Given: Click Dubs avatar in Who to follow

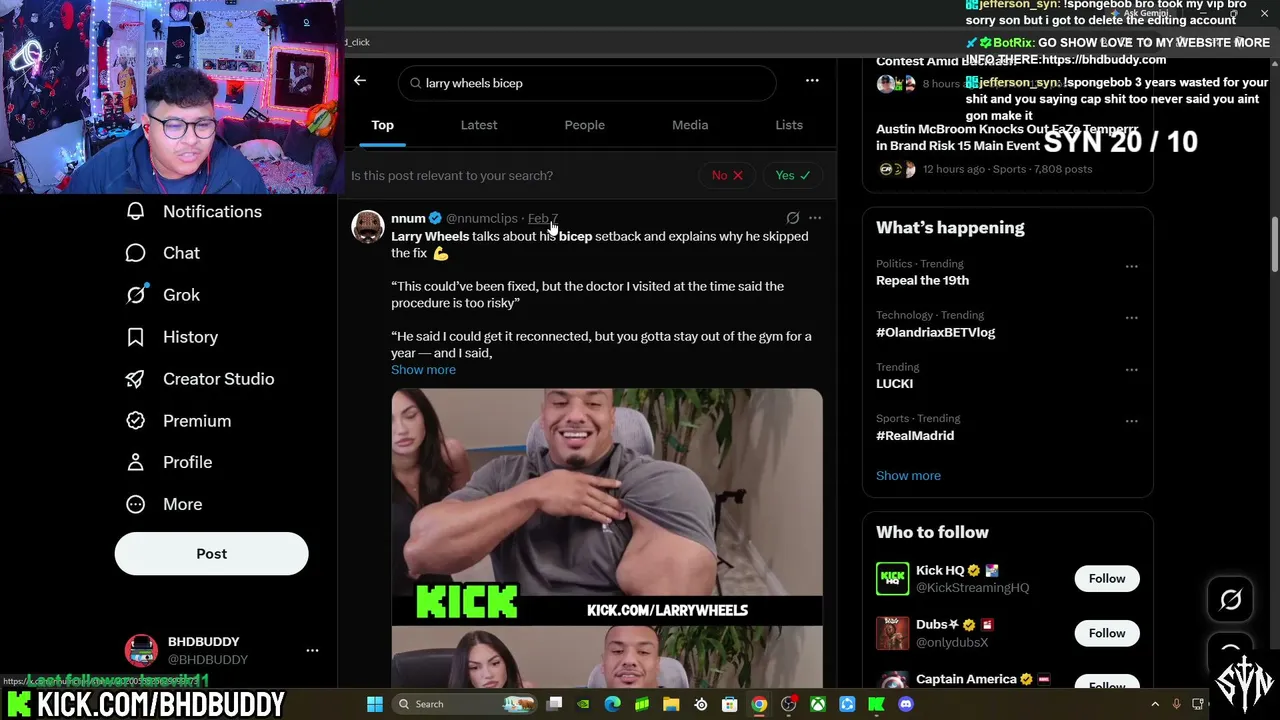Looking at the screenshot, I should click(893, 633).
